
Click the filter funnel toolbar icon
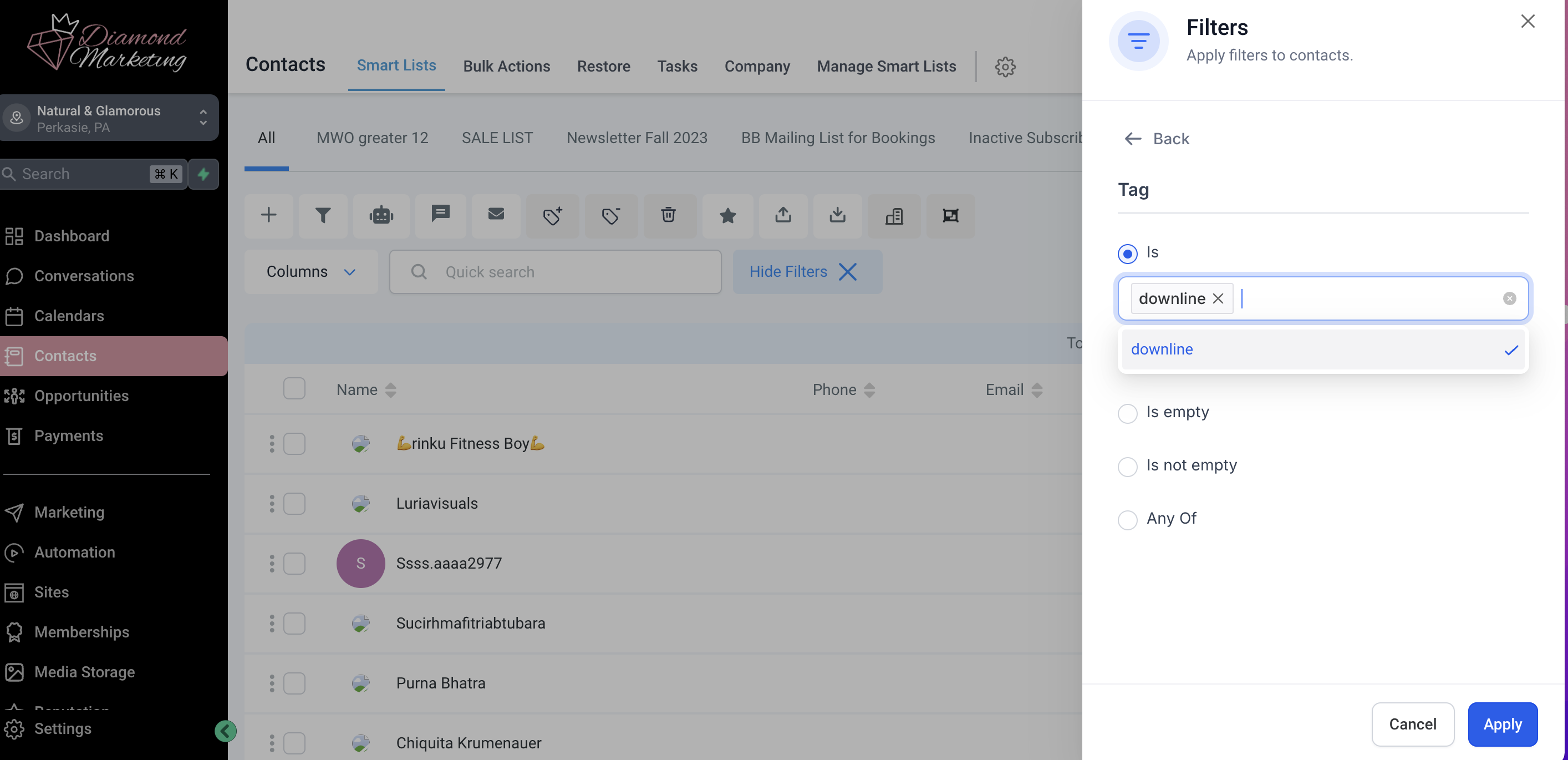click(323, 216)
